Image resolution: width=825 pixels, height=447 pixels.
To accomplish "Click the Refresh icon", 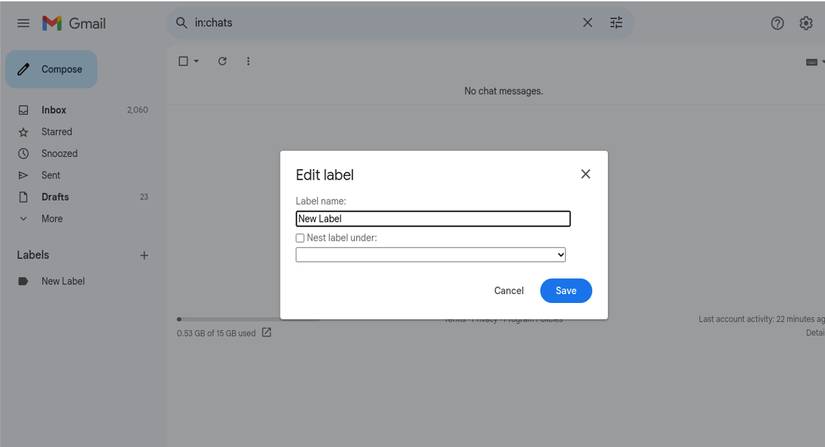I will [x=222, y=61].
